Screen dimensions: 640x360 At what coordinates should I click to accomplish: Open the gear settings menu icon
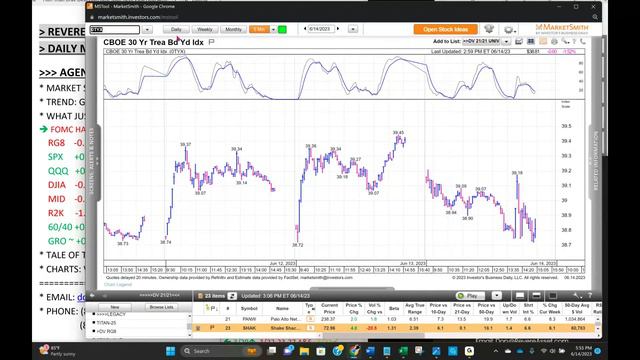click(509, 30)
